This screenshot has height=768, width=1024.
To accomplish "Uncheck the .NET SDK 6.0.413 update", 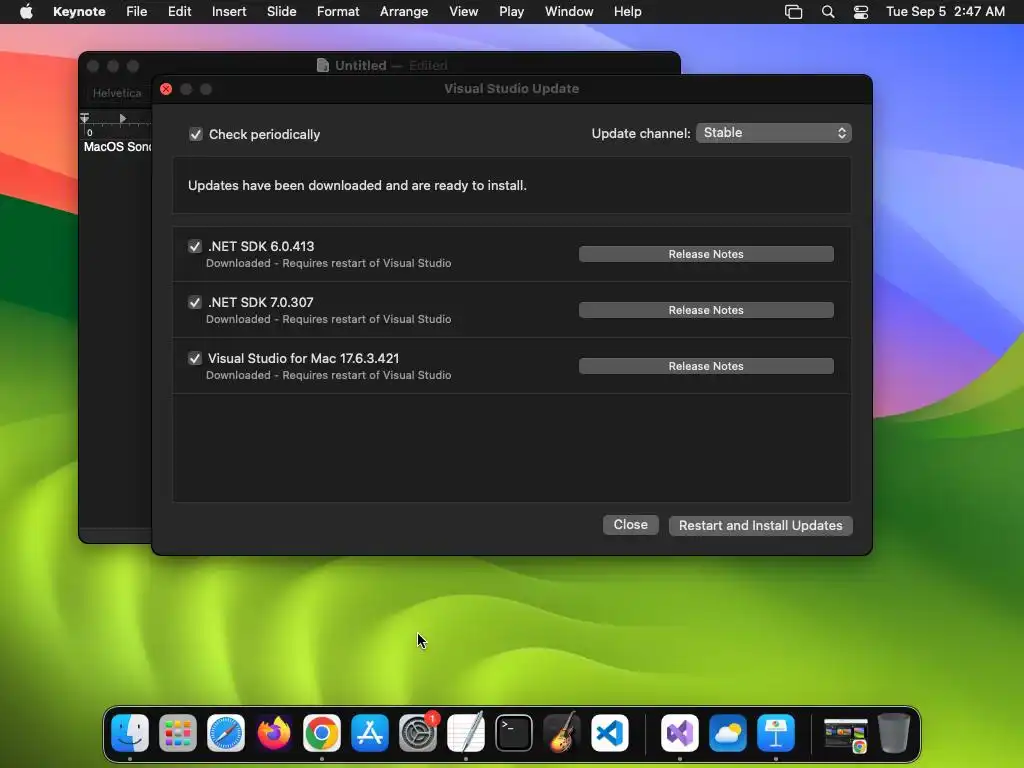I will [x=195, y=246].
